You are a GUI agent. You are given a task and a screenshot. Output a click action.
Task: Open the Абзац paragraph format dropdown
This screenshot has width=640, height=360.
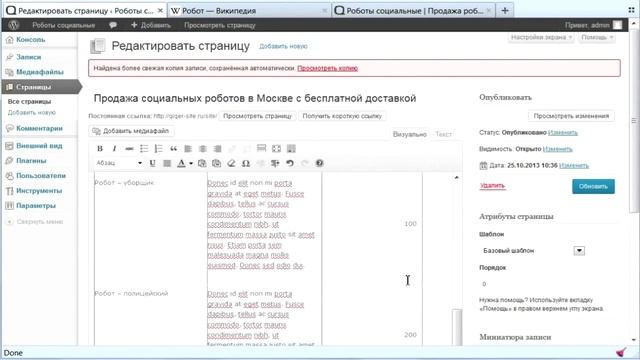coord(119,163)
